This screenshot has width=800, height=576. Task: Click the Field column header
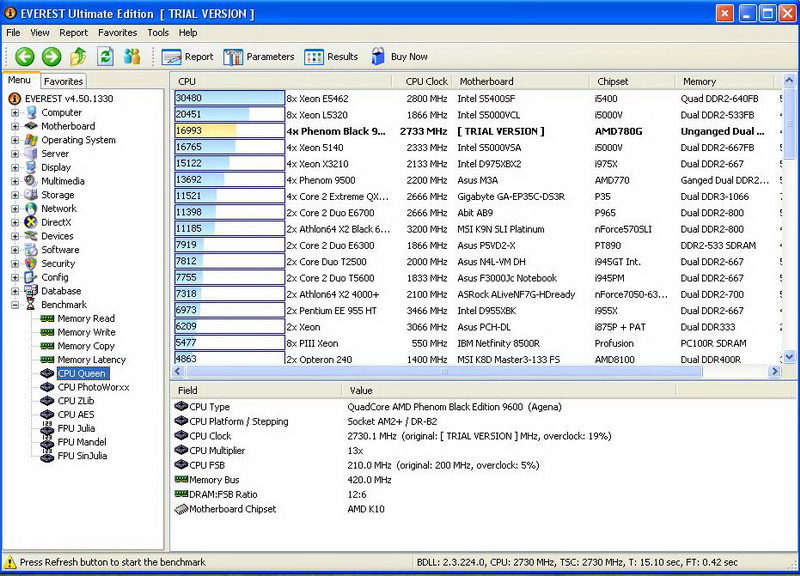click(256, 390)
